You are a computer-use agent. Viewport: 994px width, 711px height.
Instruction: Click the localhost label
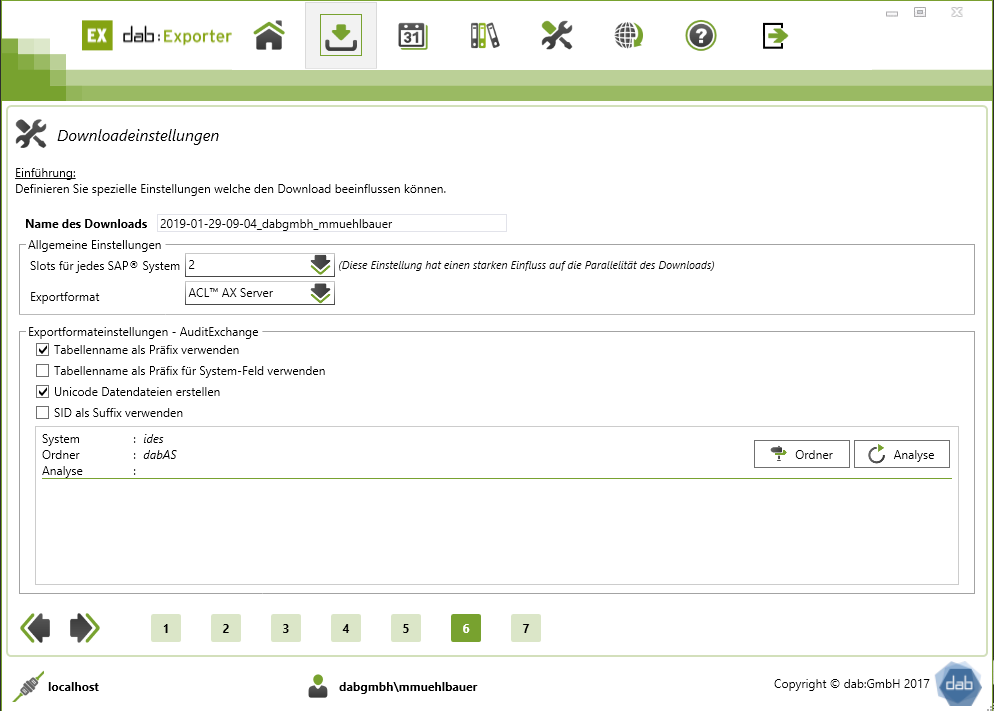(74, 687)
